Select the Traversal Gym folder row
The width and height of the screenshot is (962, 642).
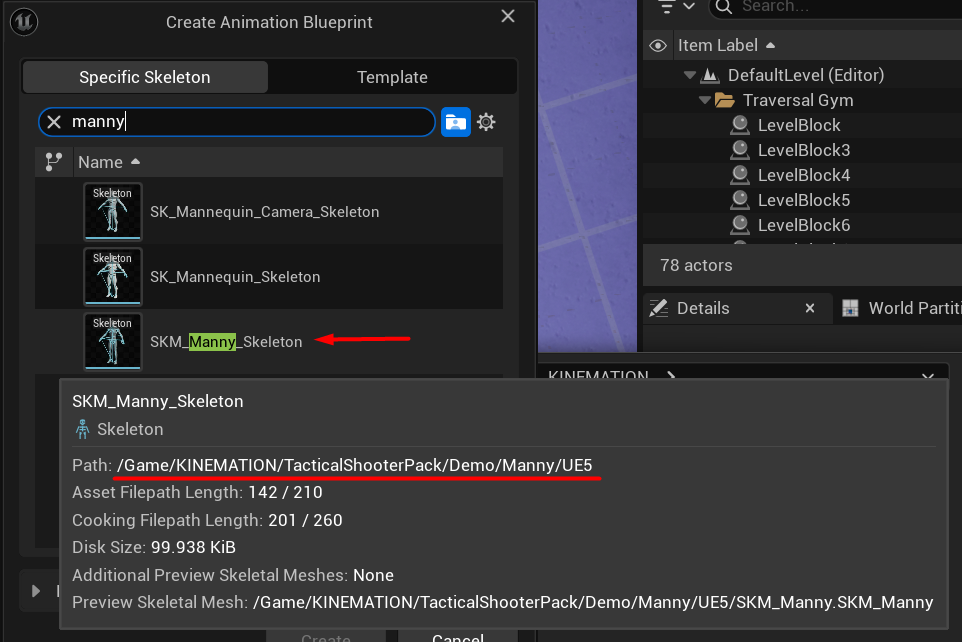click(798, 100)
